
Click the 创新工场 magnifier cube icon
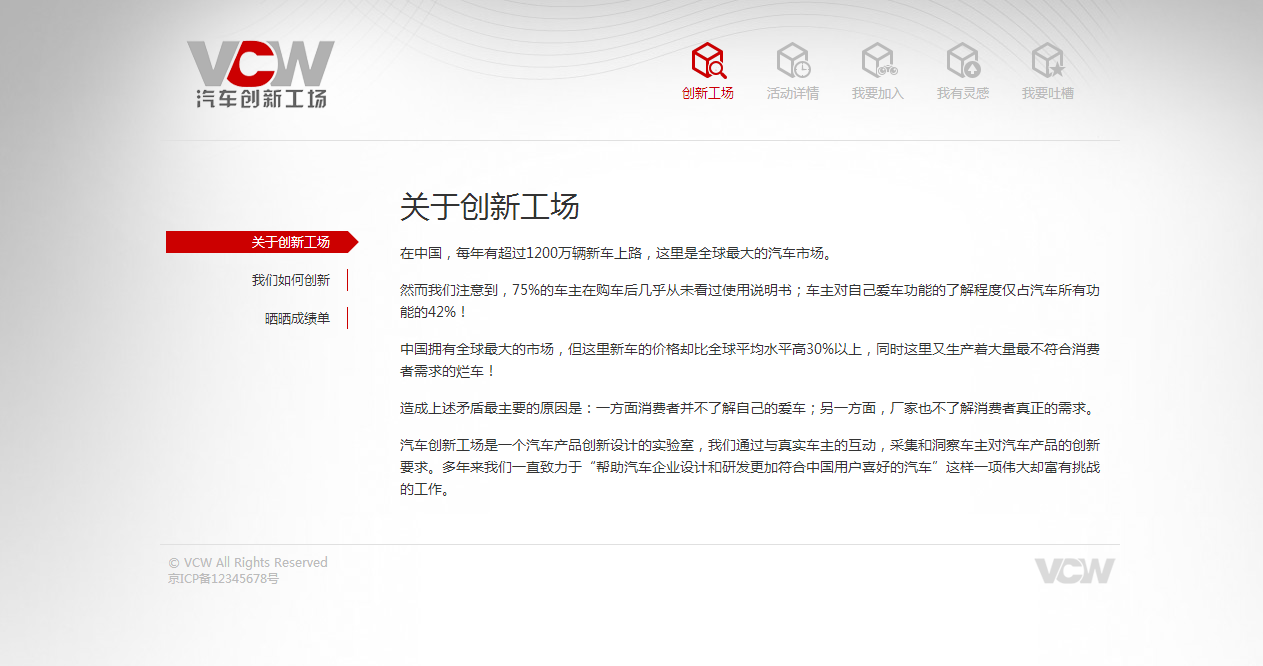710,58
